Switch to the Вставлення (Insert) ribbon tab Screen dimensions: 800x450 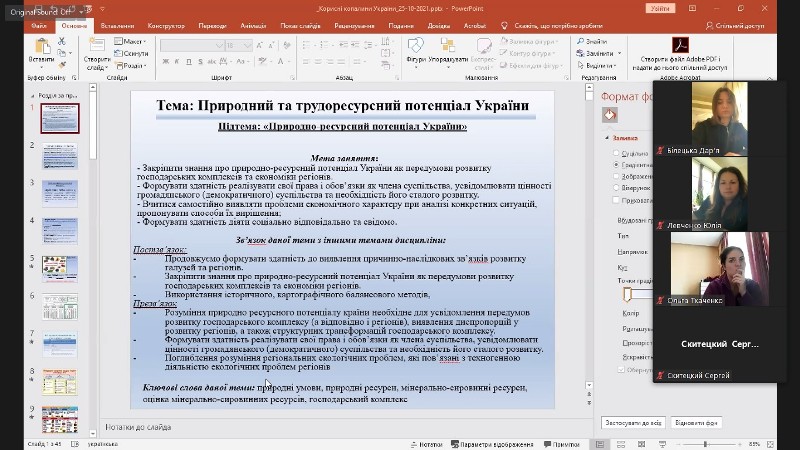point(117,25)
